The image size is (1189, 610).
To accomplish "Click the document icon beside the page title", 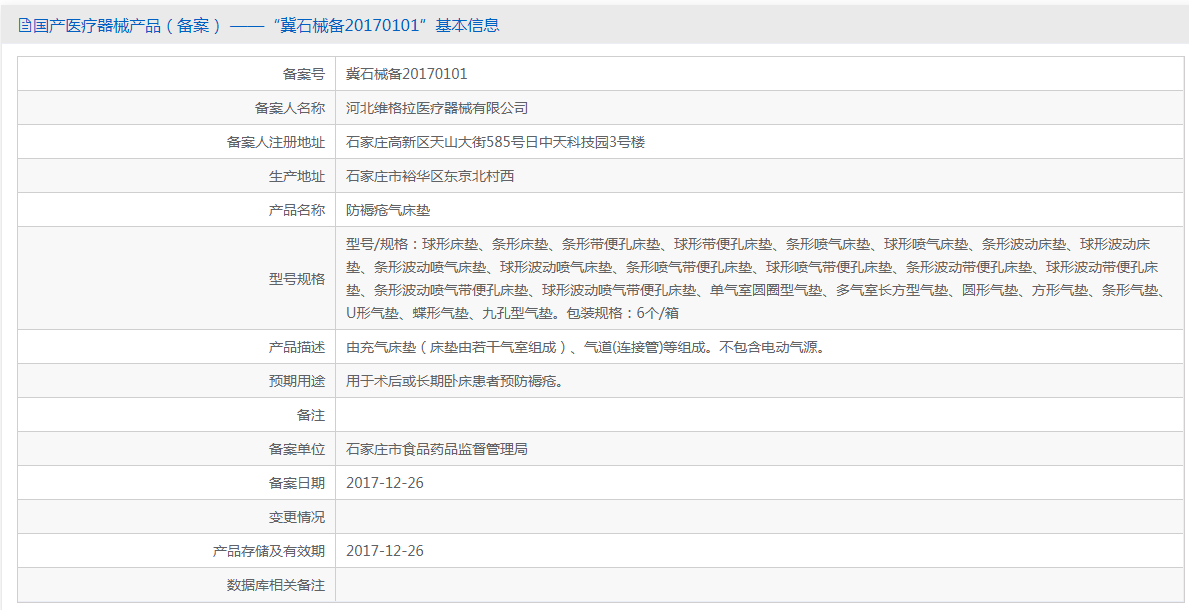I will pos(24,26).
